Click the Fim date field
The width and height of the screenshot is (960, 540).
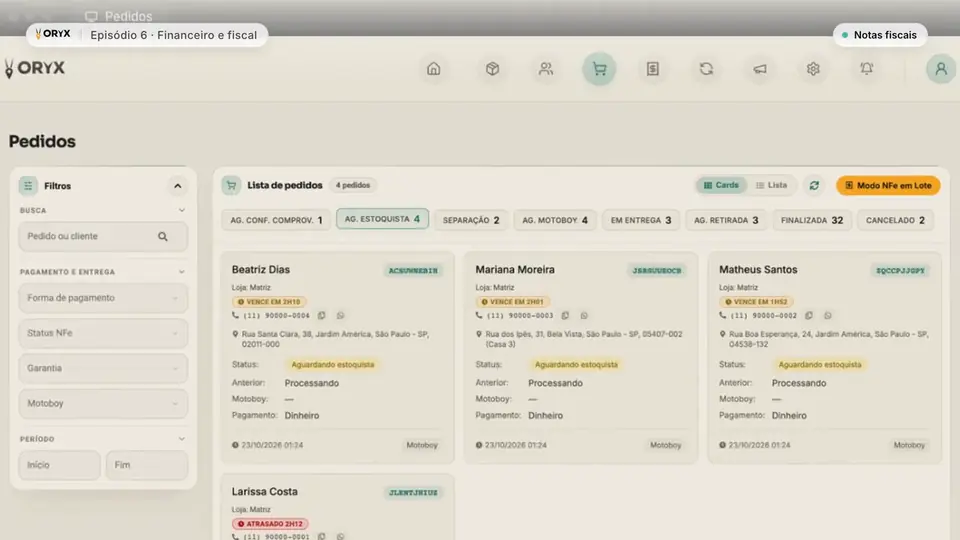147,465
